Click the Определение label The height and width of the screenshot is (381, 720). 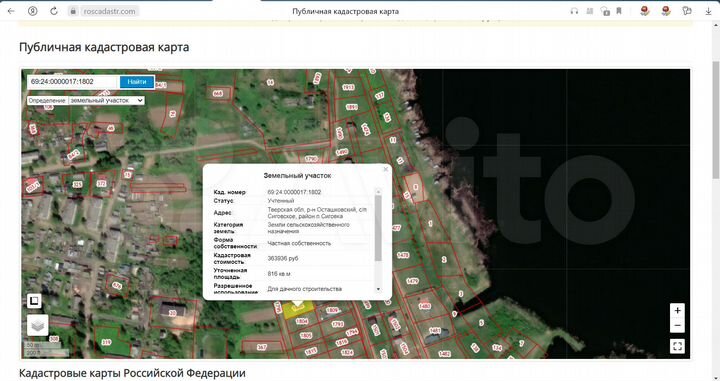(47, 101)
